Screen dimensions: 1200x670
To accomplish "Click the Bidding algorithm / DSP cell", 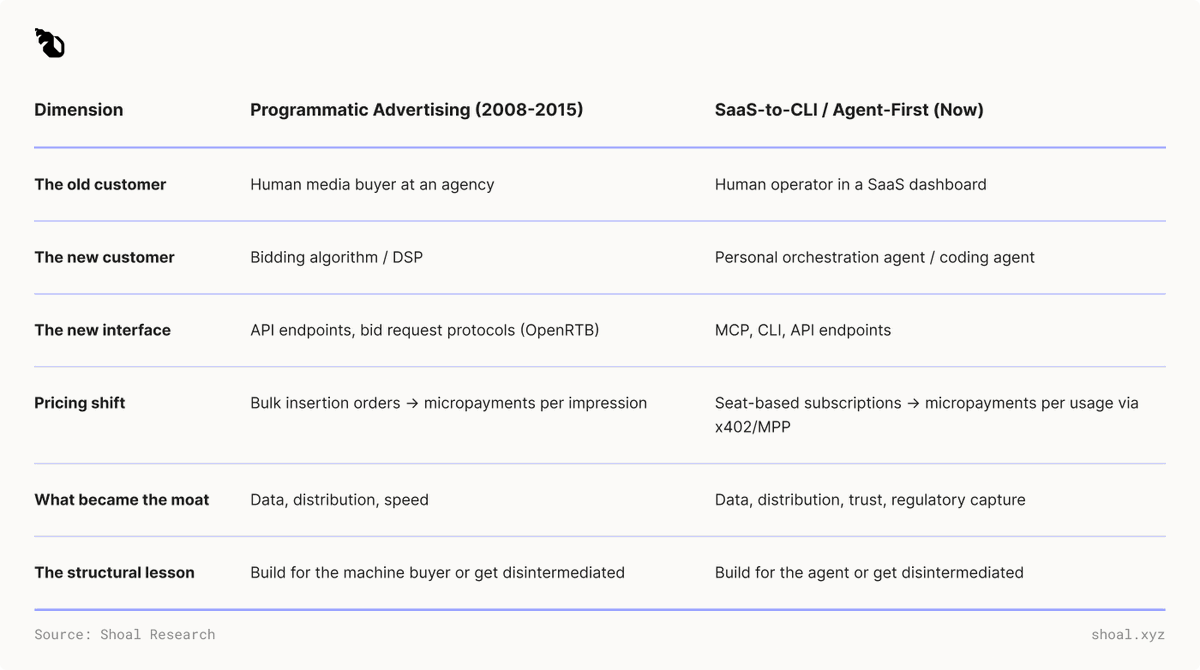I will [336, 257].
